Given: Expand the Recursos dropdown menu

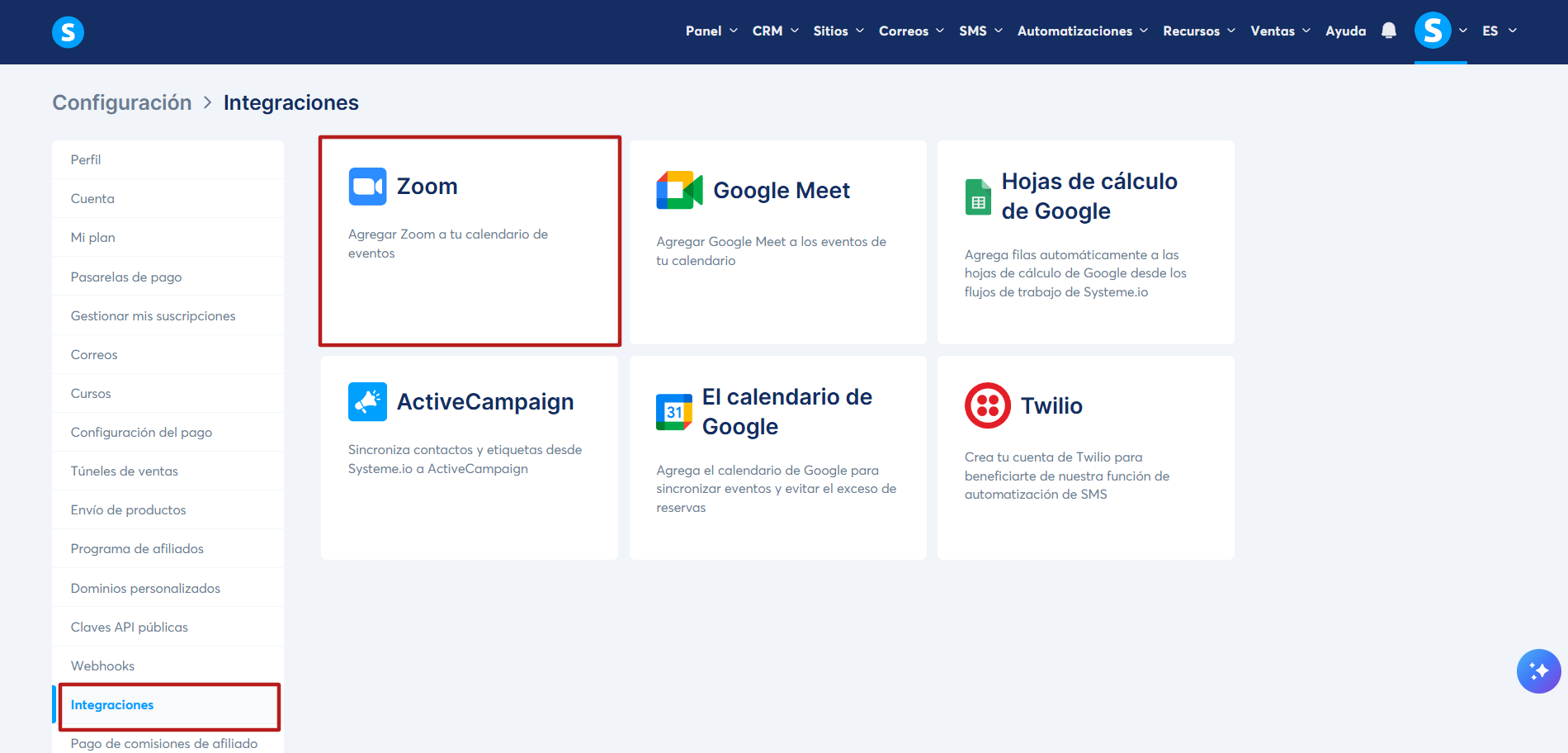Looking at the screenshot, I should tap(1199, 31).
